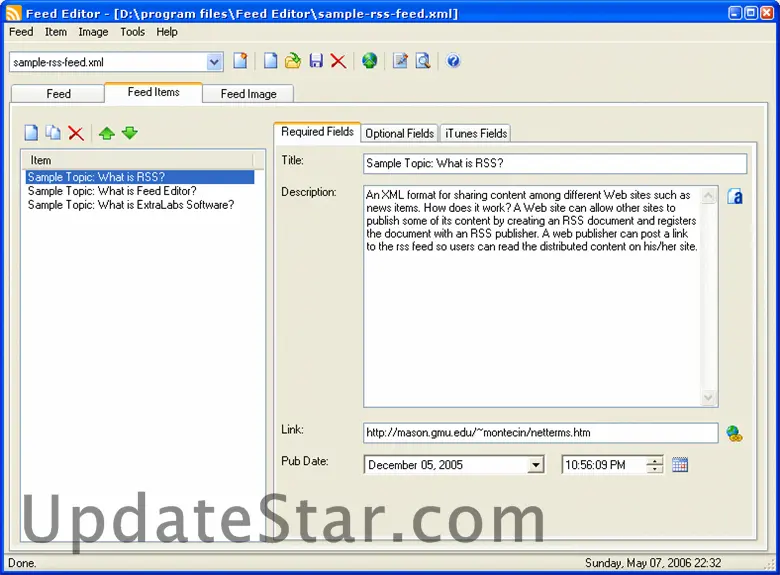
Task: Open the Image menu
Action: (93, 32)
